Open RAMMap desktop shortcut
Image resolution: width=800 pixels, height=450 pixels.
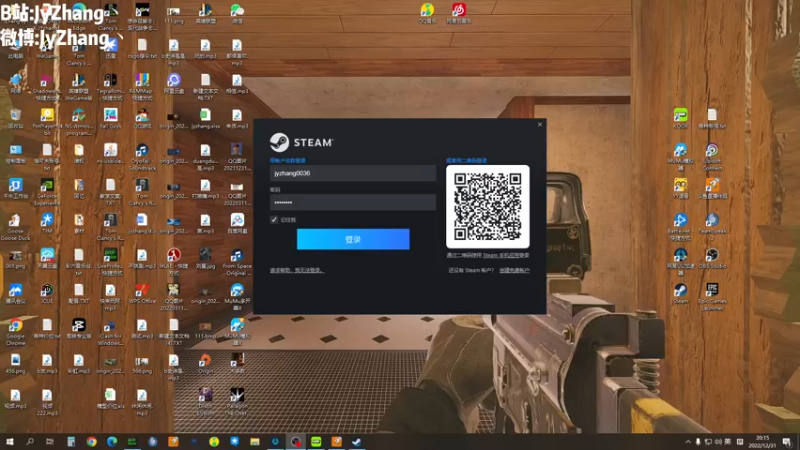(x=142, y=87)
